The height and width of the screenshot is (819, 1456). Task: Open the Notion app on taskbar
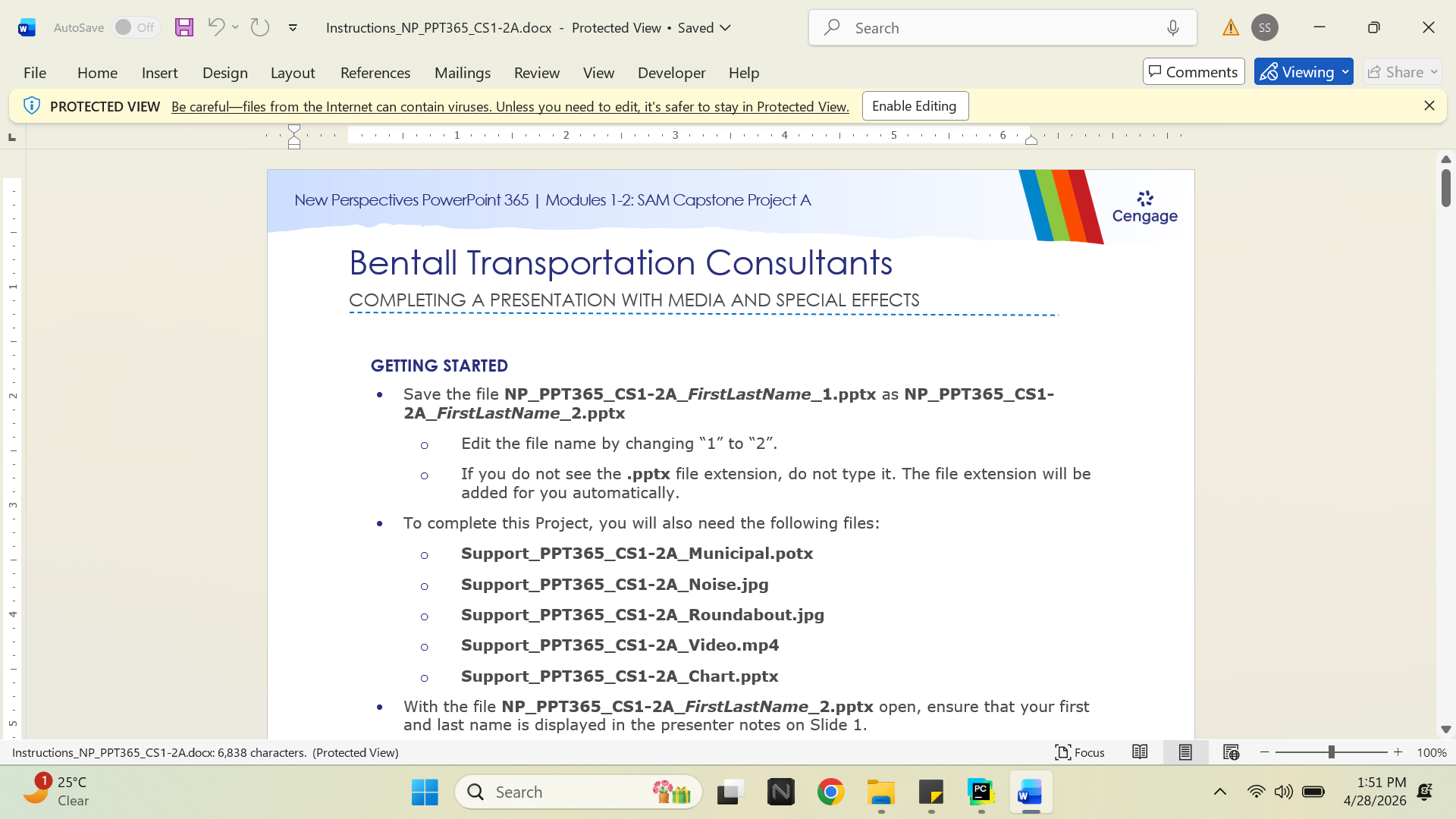780,792
